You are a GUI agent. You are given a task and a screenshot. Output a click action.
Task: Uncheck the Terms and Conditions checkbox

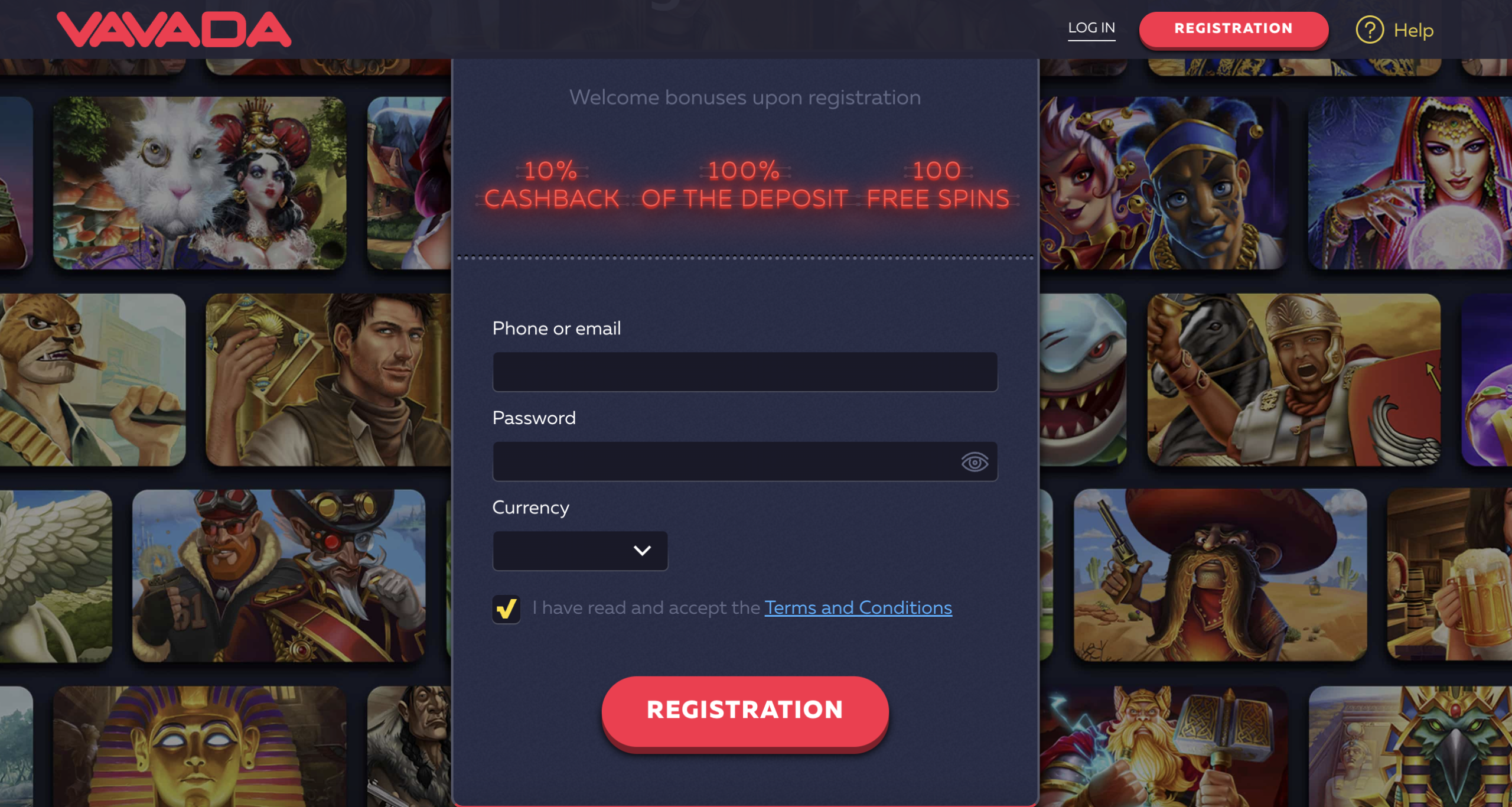click(x=506, y=608)
